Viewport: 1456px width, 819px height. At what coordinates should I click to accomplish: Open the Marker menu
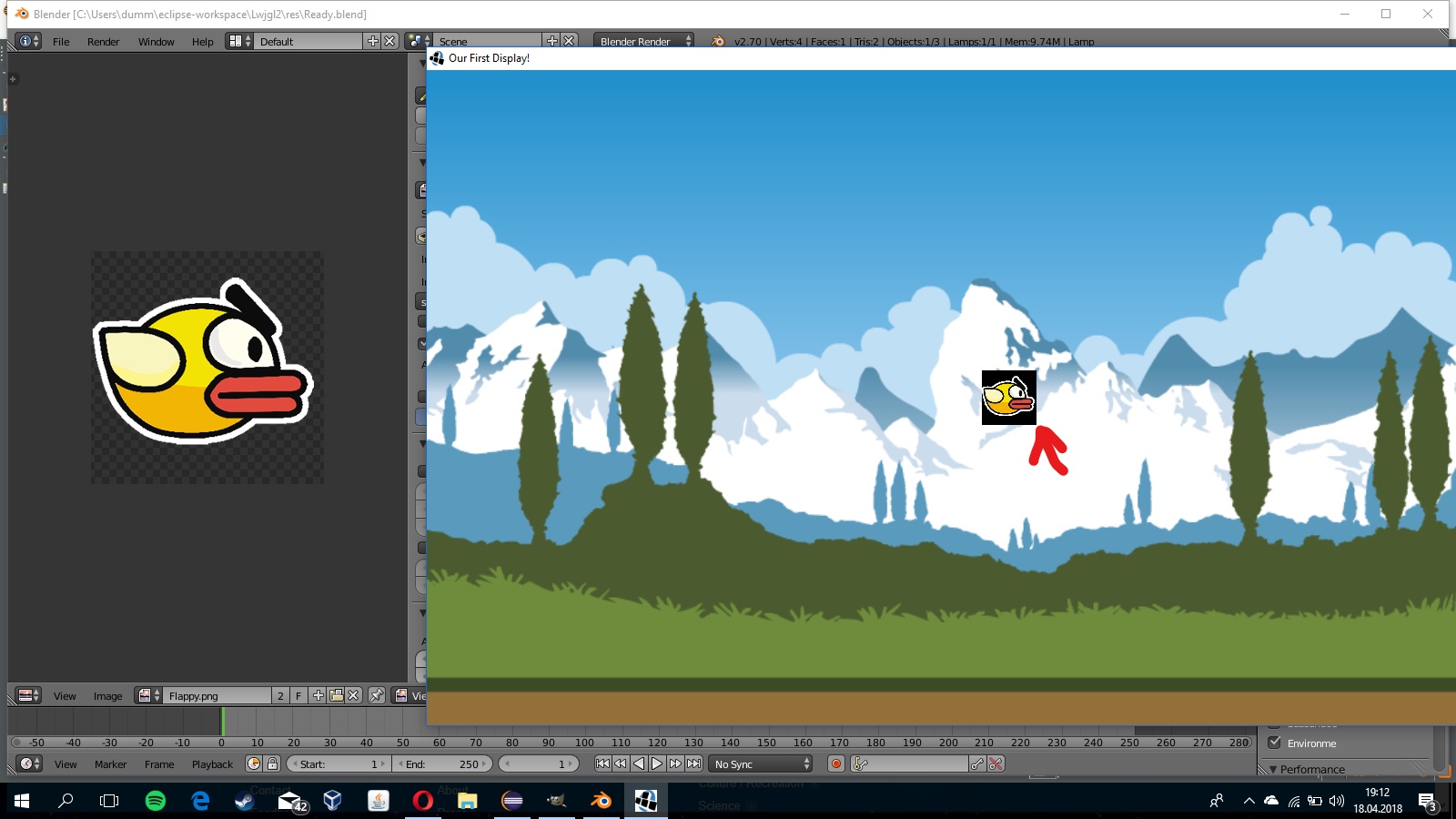(111, 764)
